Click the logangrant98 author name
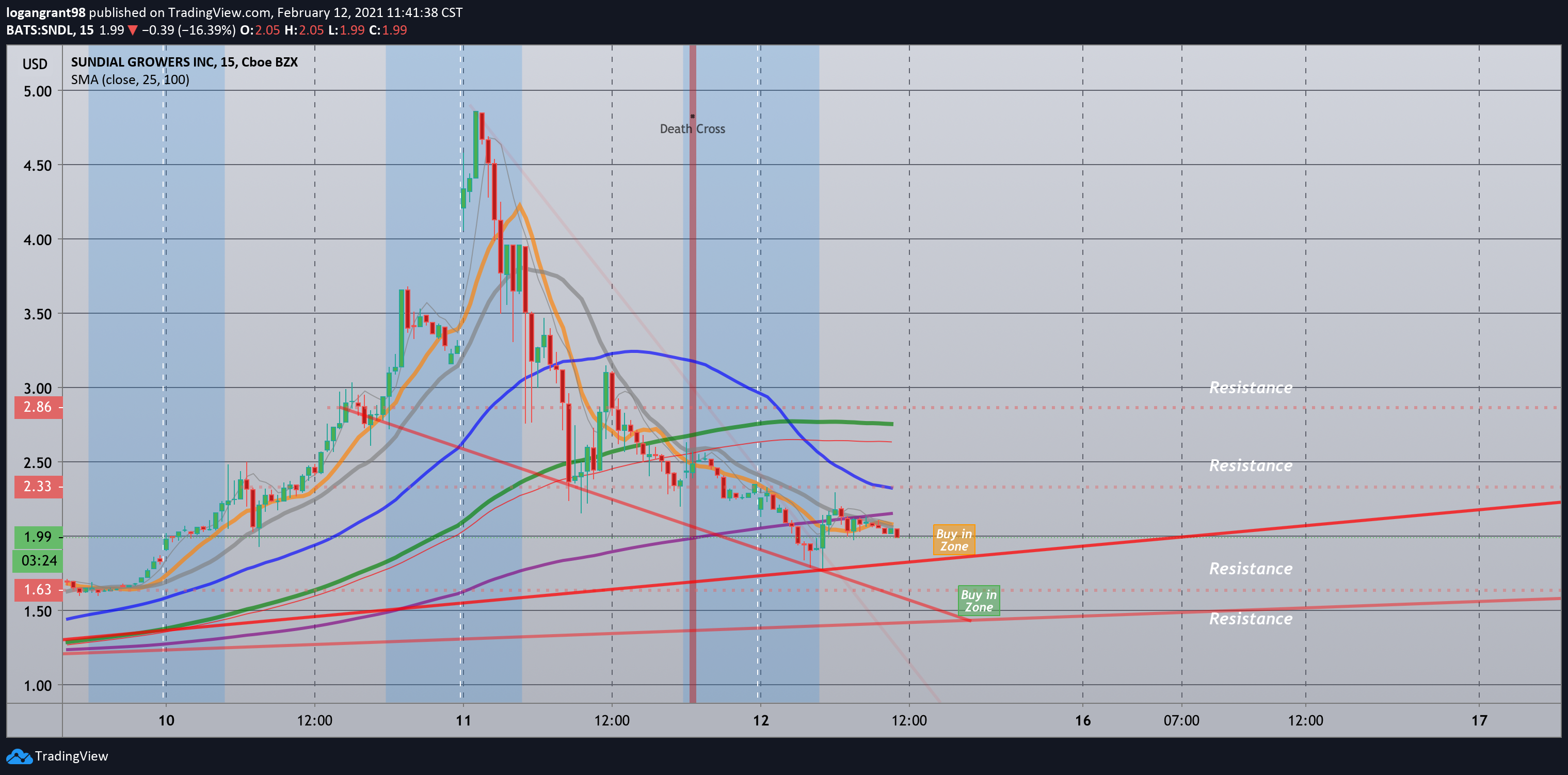 coord(45,13)
